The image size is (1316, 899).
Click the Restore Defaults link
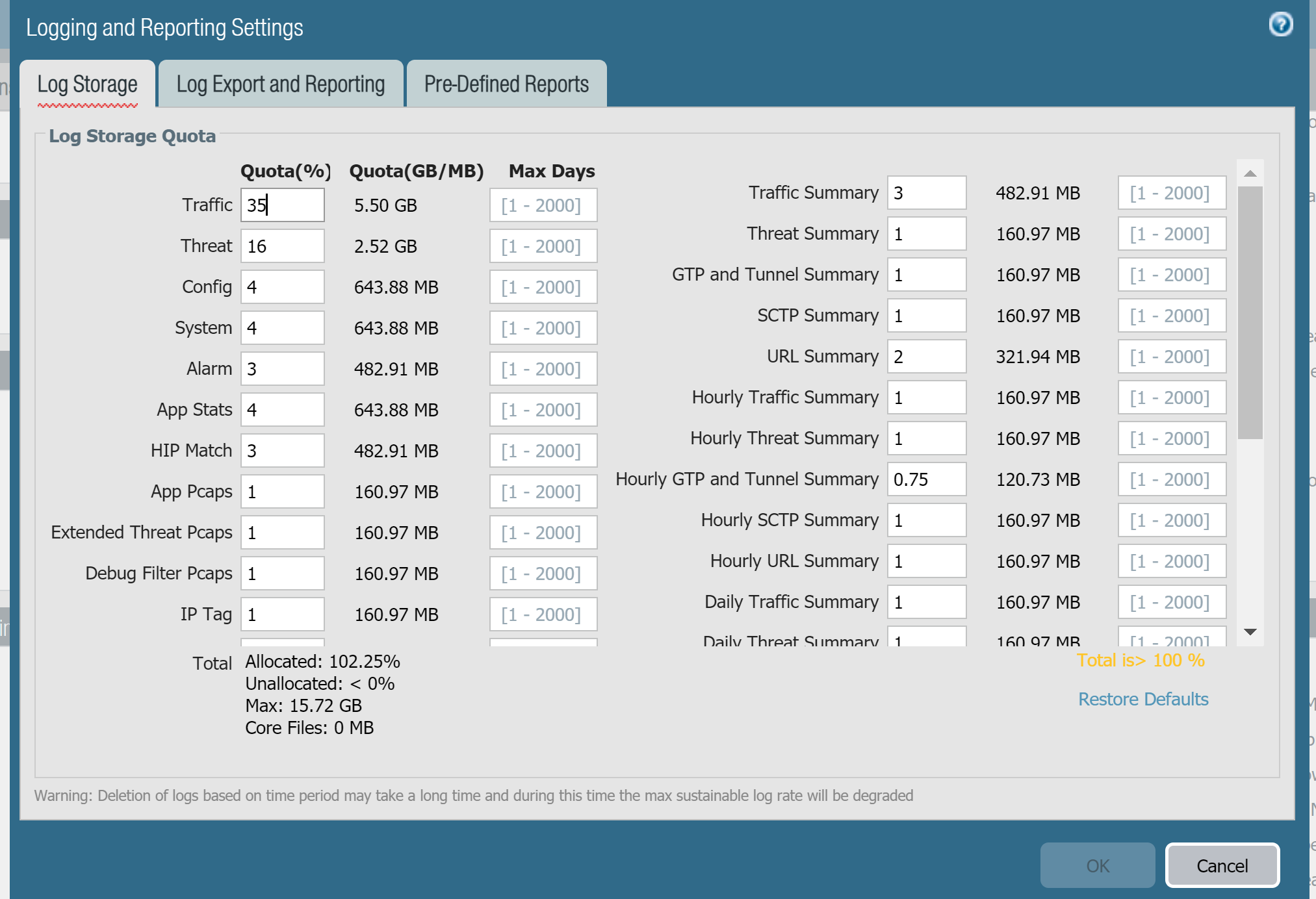point(1142,699)
